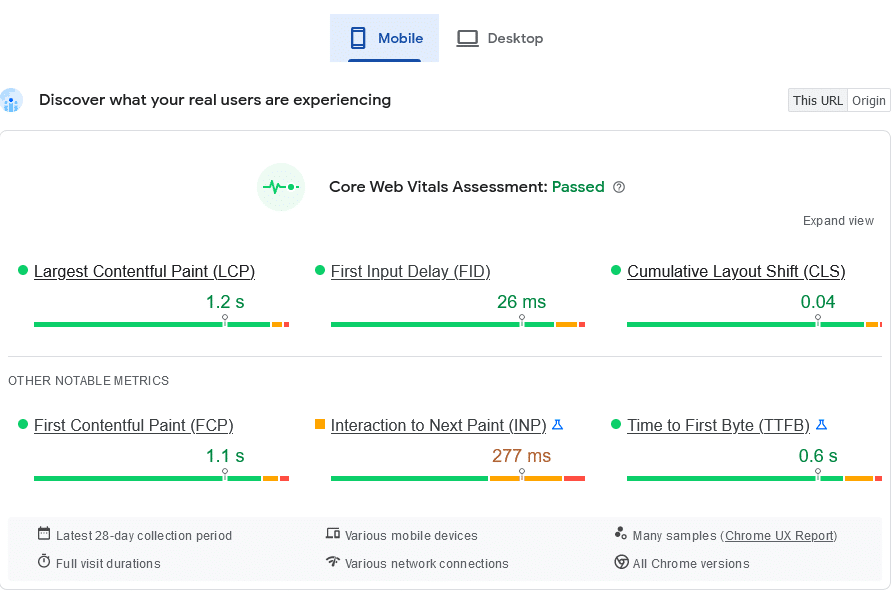Click the network connections wifi icon
The width and height of the screenshot is (892, 609).
pyautogui.click(x=333, y=562)
